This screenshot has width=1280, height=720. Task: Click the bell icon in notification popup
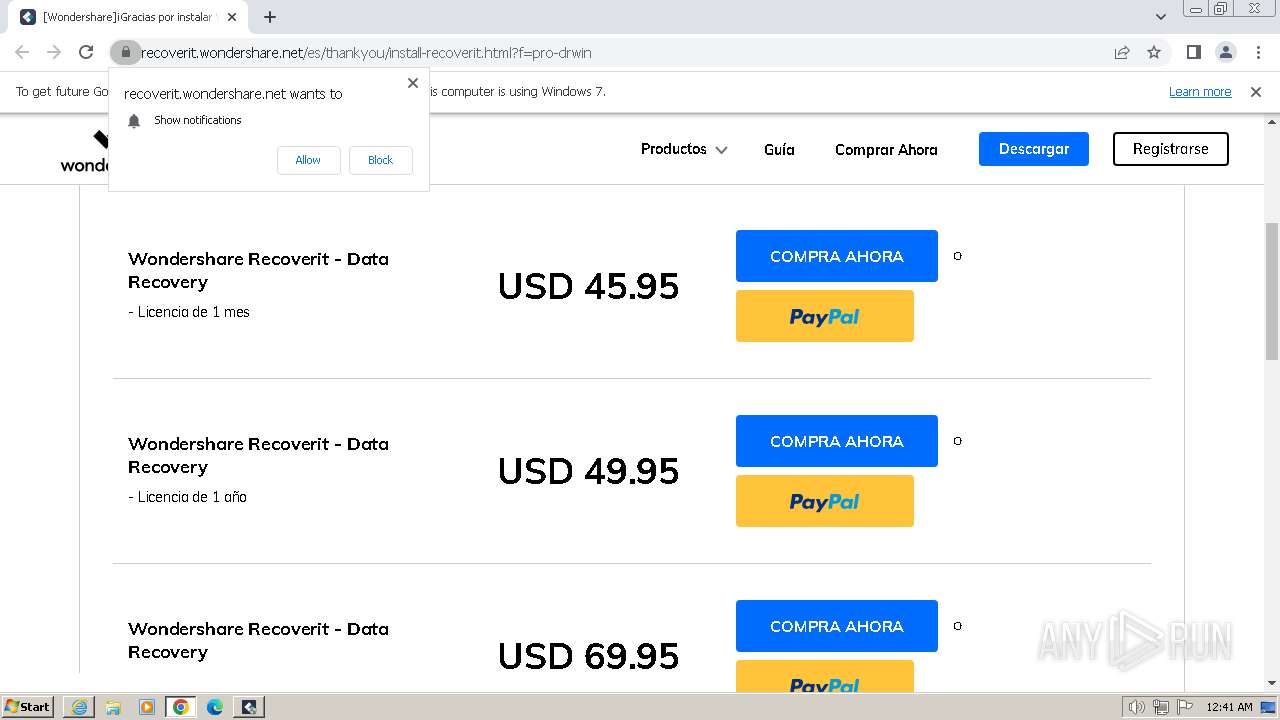[x=134, y=121]
